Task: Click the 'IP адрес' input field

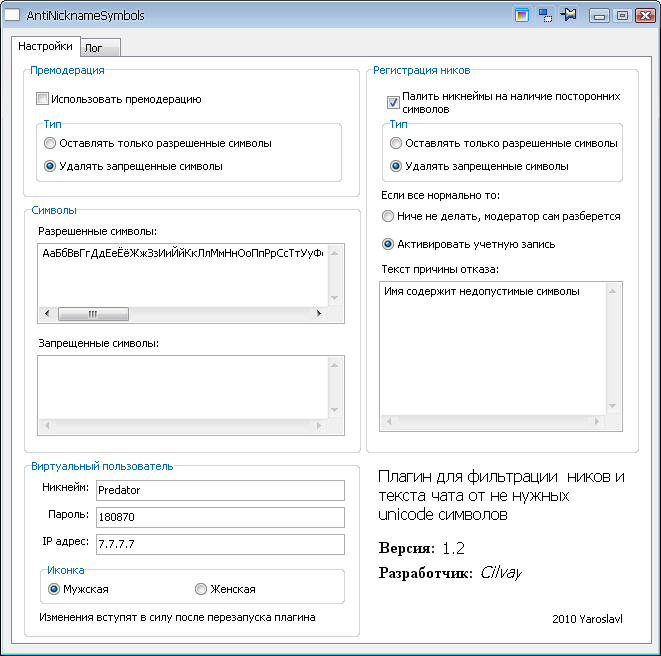Action: pos(219,544)
